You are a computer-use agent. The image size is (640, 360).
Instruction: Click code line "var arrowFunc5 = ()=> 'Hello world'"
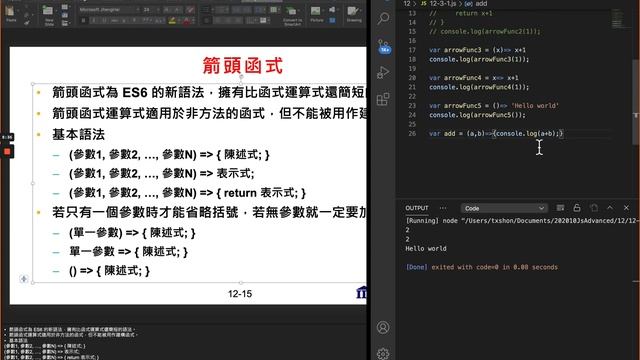click(494, 105)
